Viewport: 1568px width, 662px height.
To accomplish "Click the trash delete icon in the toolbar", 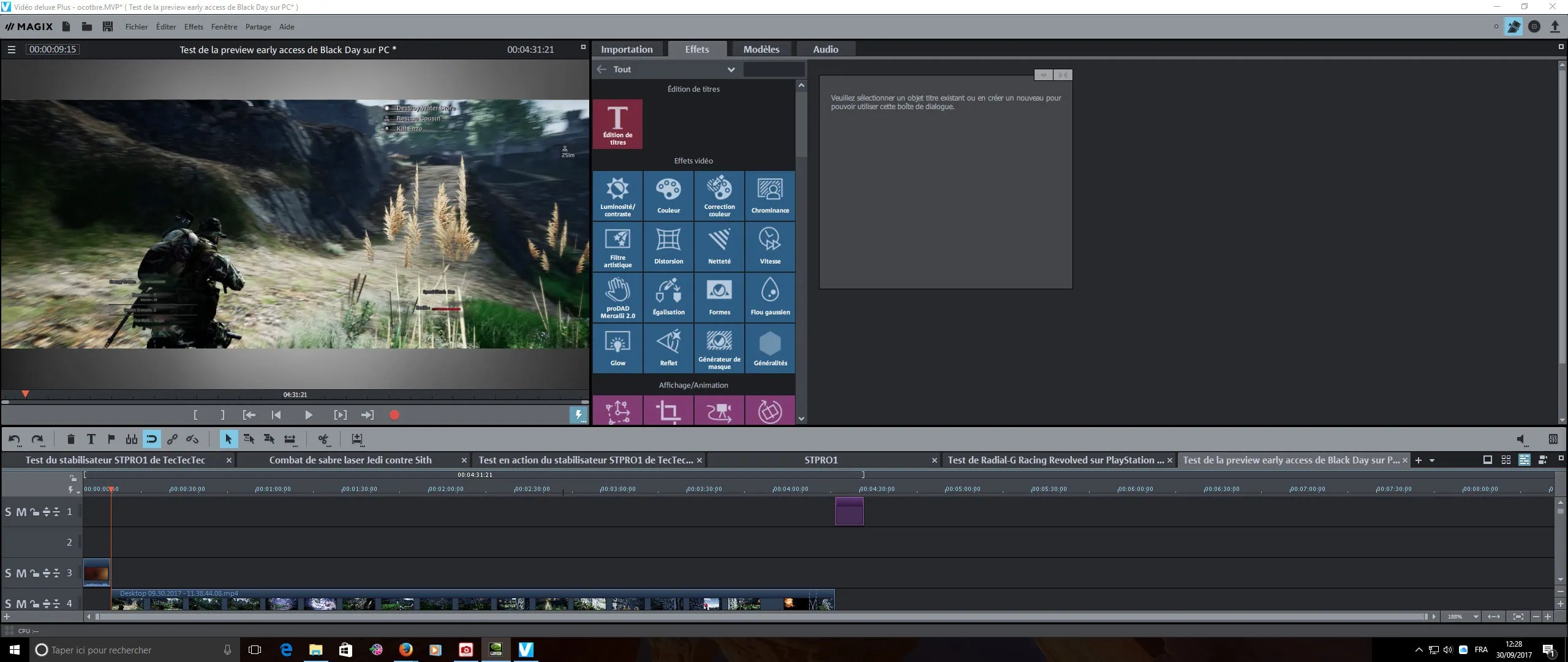I will tap(70, 439).
